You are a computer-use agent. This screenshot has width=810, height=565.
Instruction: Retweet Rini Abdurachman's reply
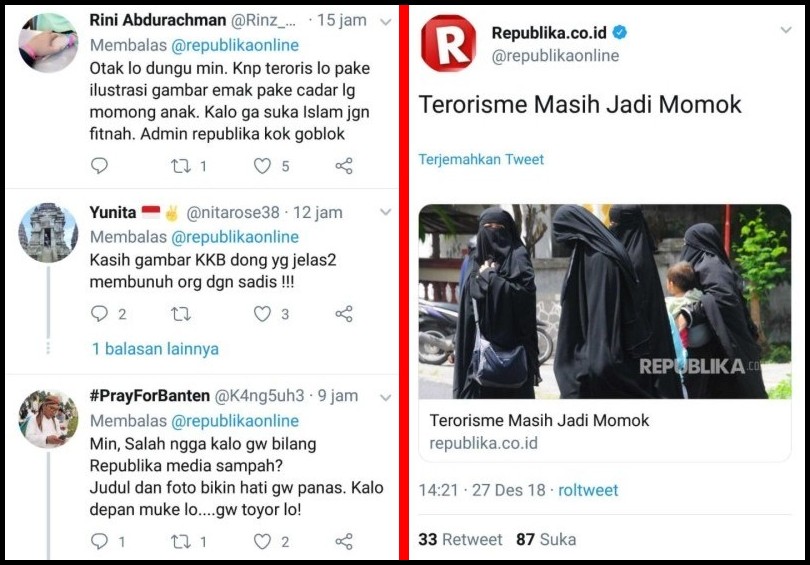181,166
